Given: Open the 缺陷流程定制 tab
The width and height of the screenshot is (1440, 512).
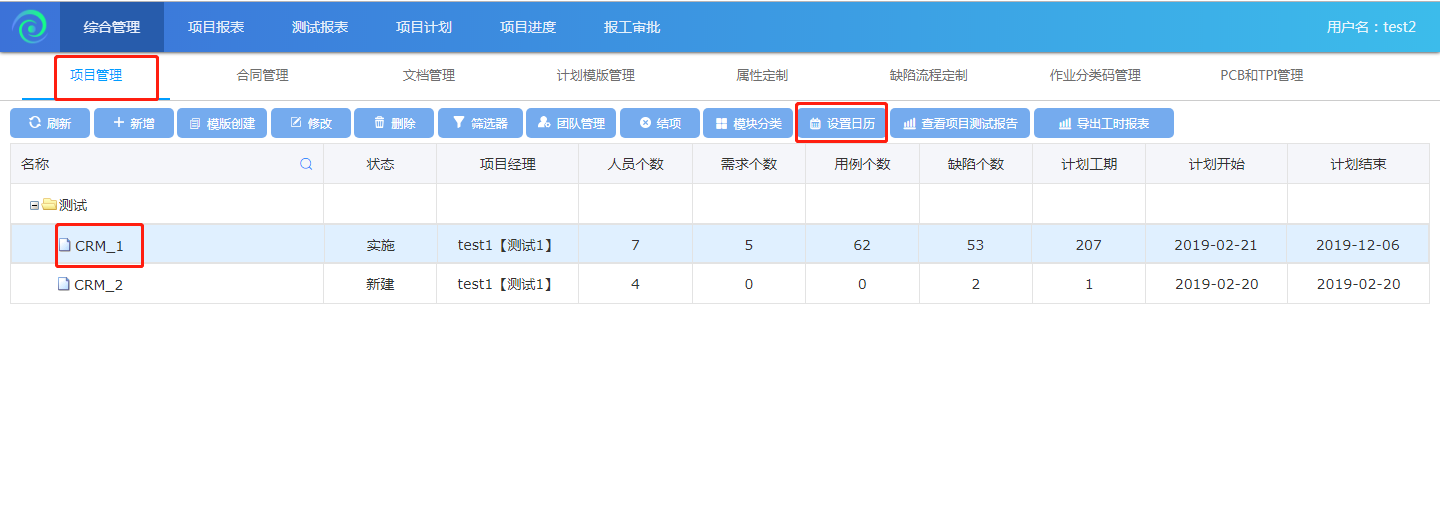Looking at the screenshot, I should coord(928,75).
